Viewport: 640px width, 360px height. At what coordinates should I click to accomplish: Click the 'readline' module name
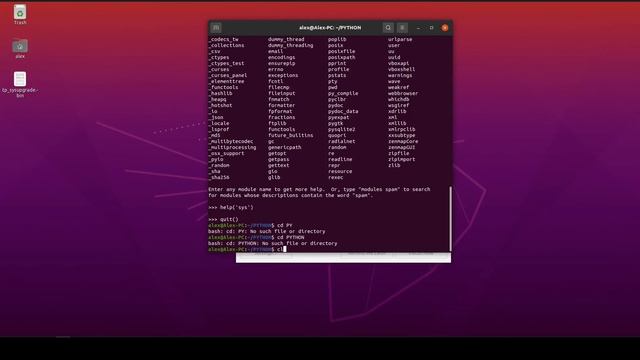coord(340,160)
